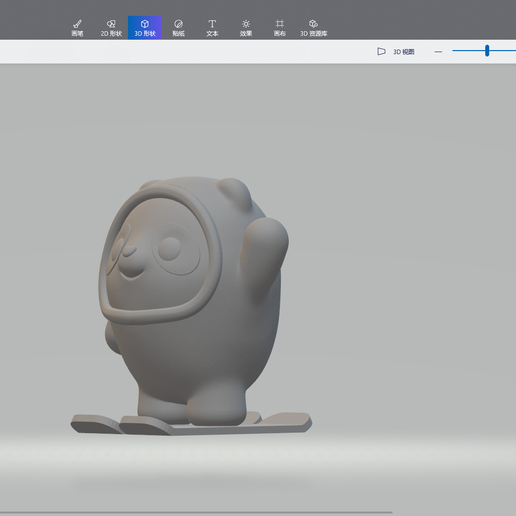Select the 3D panda mascot model
Image resolution: width=516 pixels, height=516 pixels.
[x=192, y=305]
